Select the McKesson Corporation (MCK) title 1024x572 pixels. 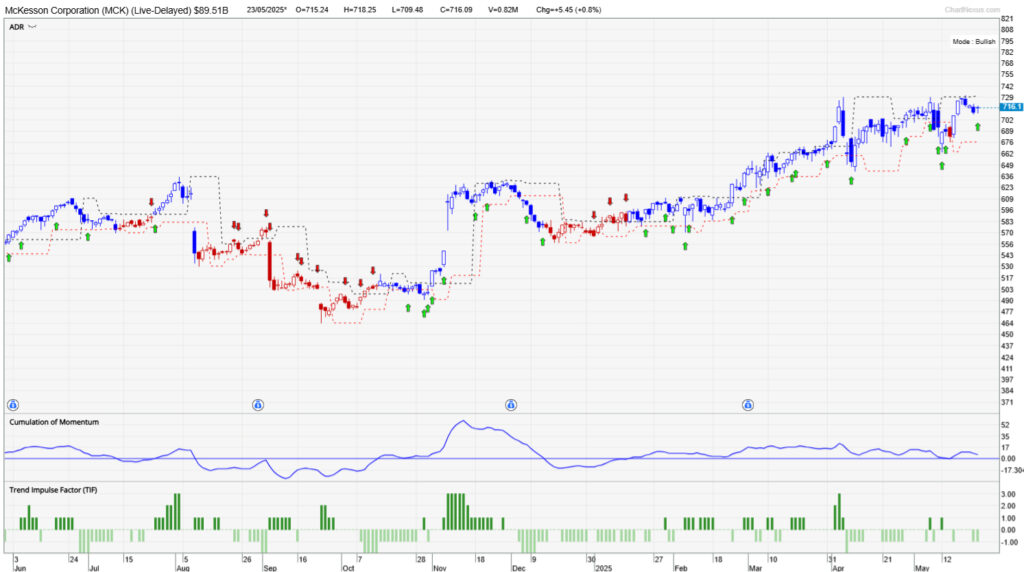67,10
